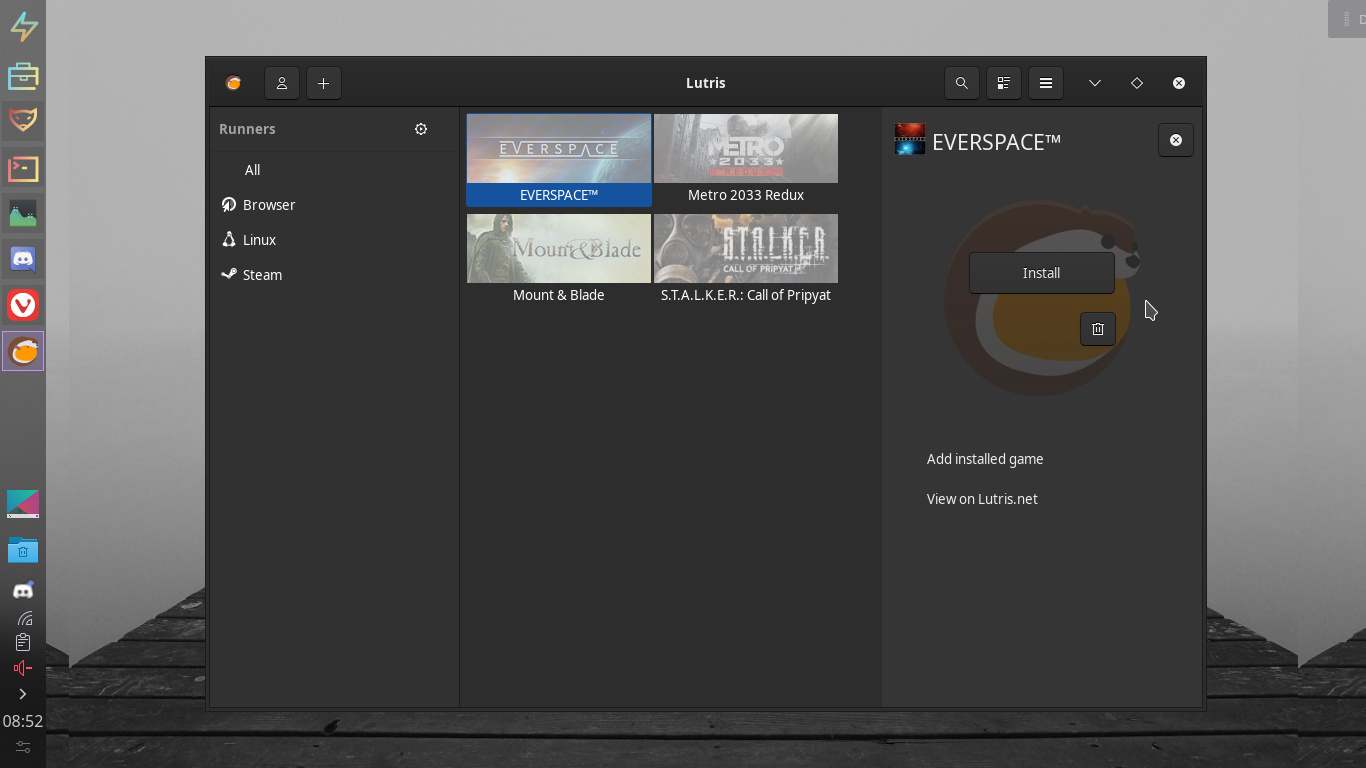
Task: Switch the game view mode icon
Action: pyautogui.click(x=1004, y=83)
